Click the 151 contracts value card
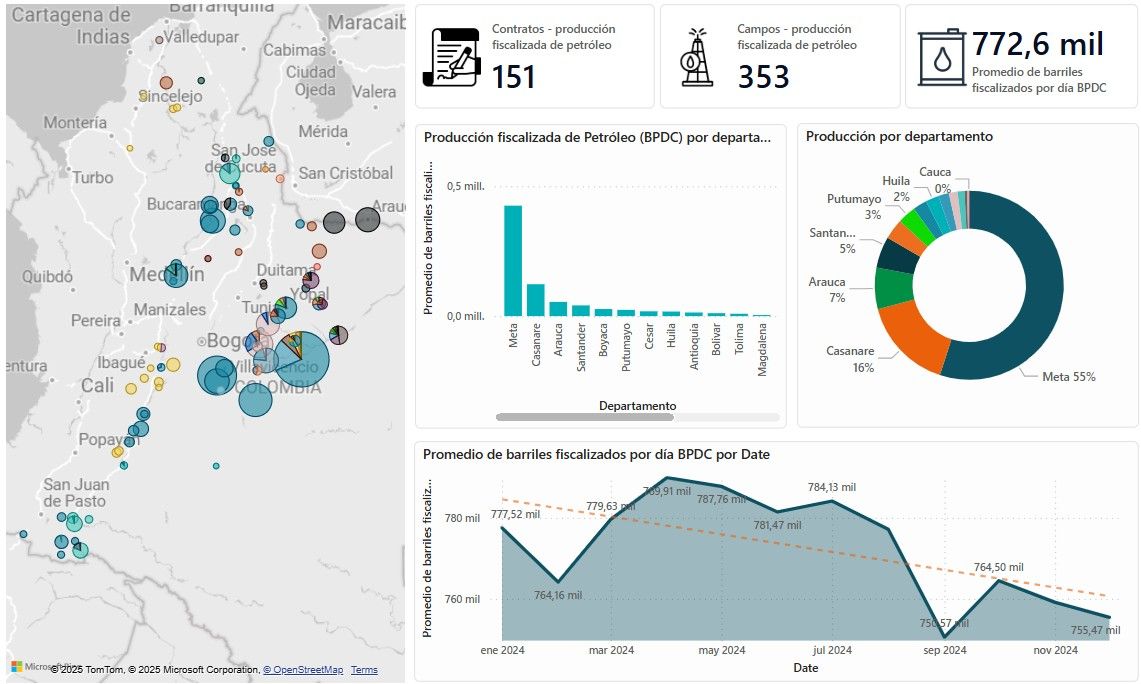 click(x=534, y=56)
